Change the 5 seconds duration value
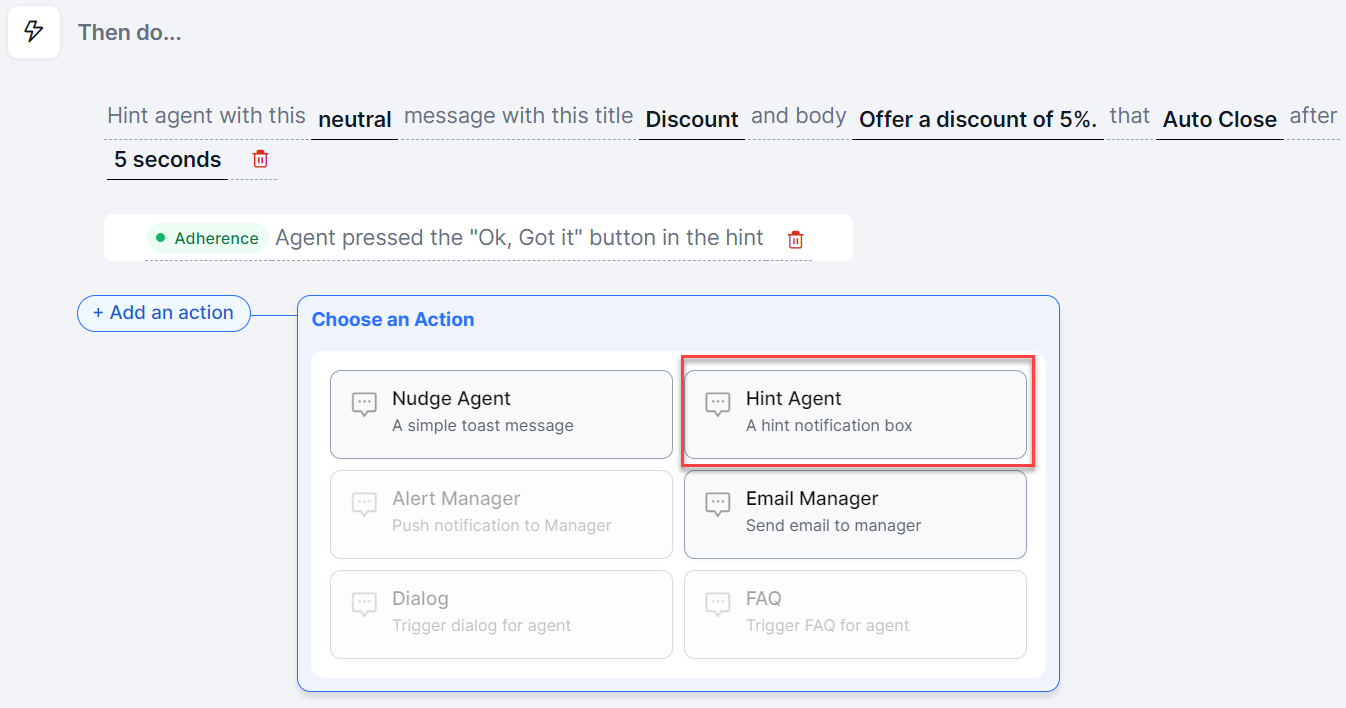 (167, 160)
